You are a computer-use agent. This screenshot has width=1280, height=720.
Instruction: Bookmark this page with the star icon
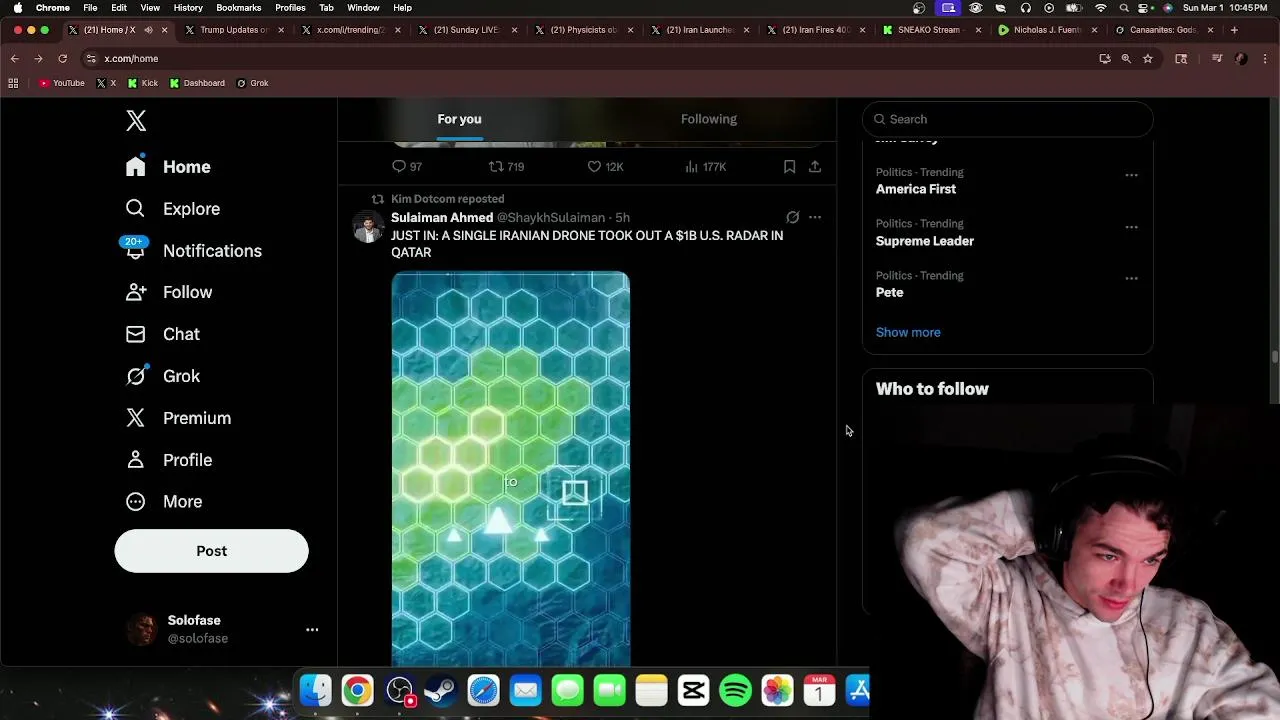coord(1148,59)
